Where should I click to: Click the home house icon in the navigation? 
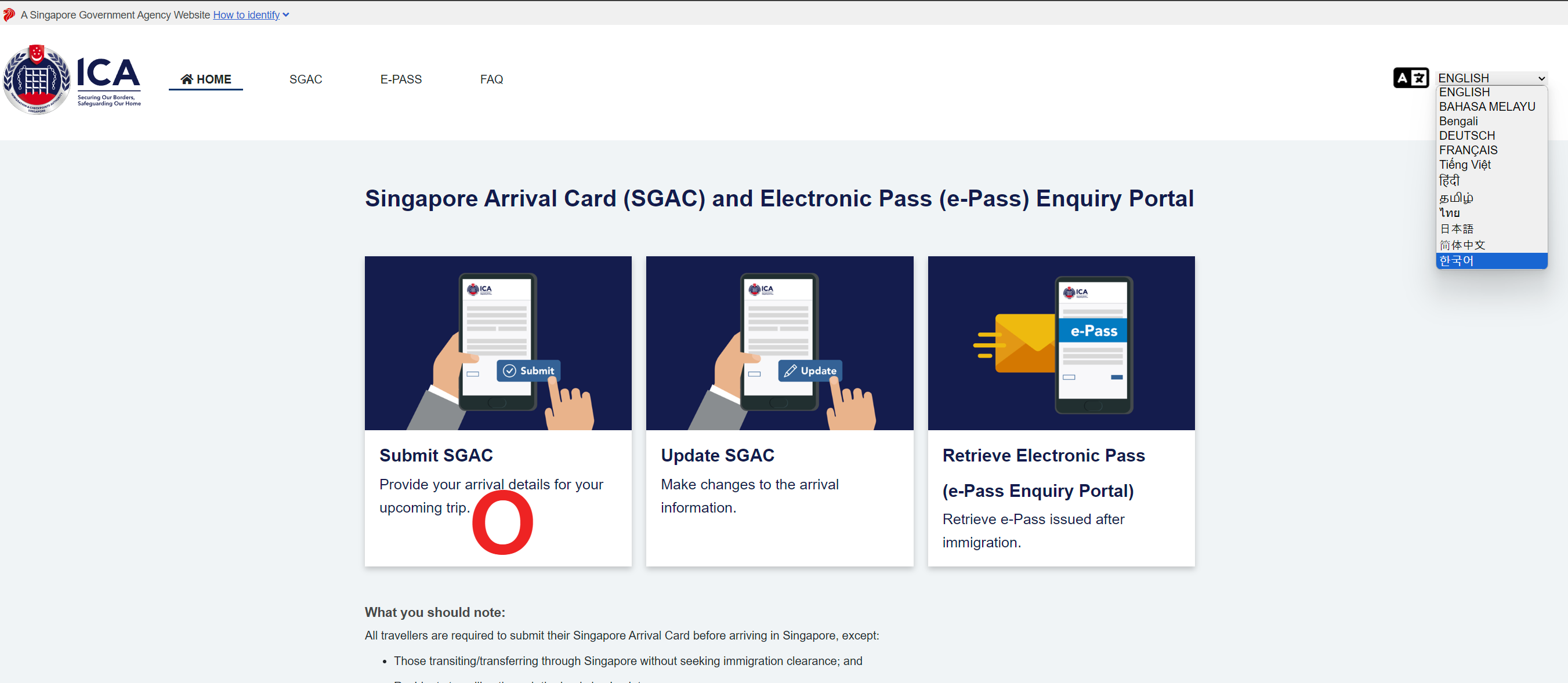click(187, 79)
